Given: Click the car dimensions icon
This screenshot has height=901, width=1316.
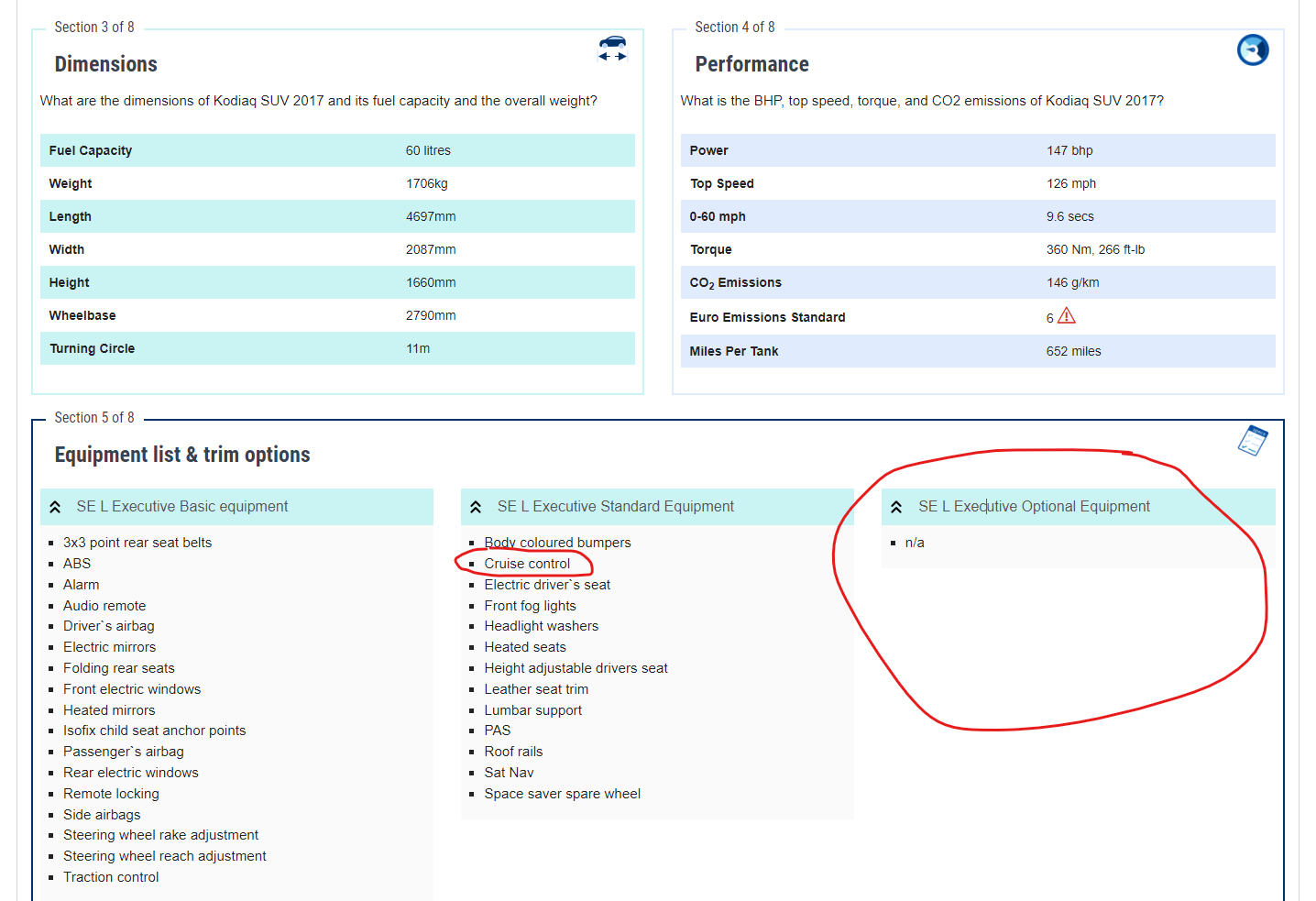Looking at the screenshot, I should point(612,48).
